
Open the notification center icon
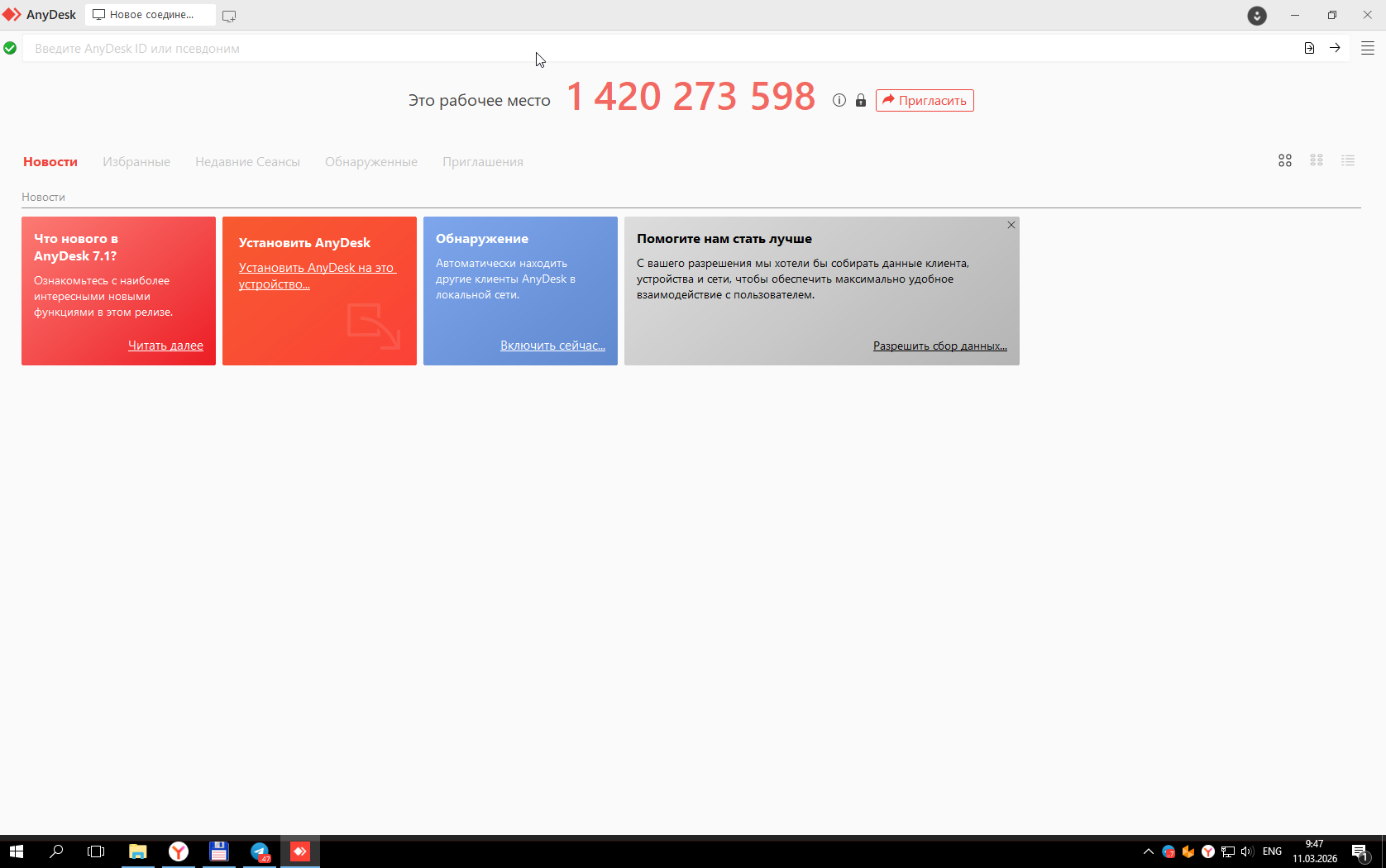point(1360,851)
